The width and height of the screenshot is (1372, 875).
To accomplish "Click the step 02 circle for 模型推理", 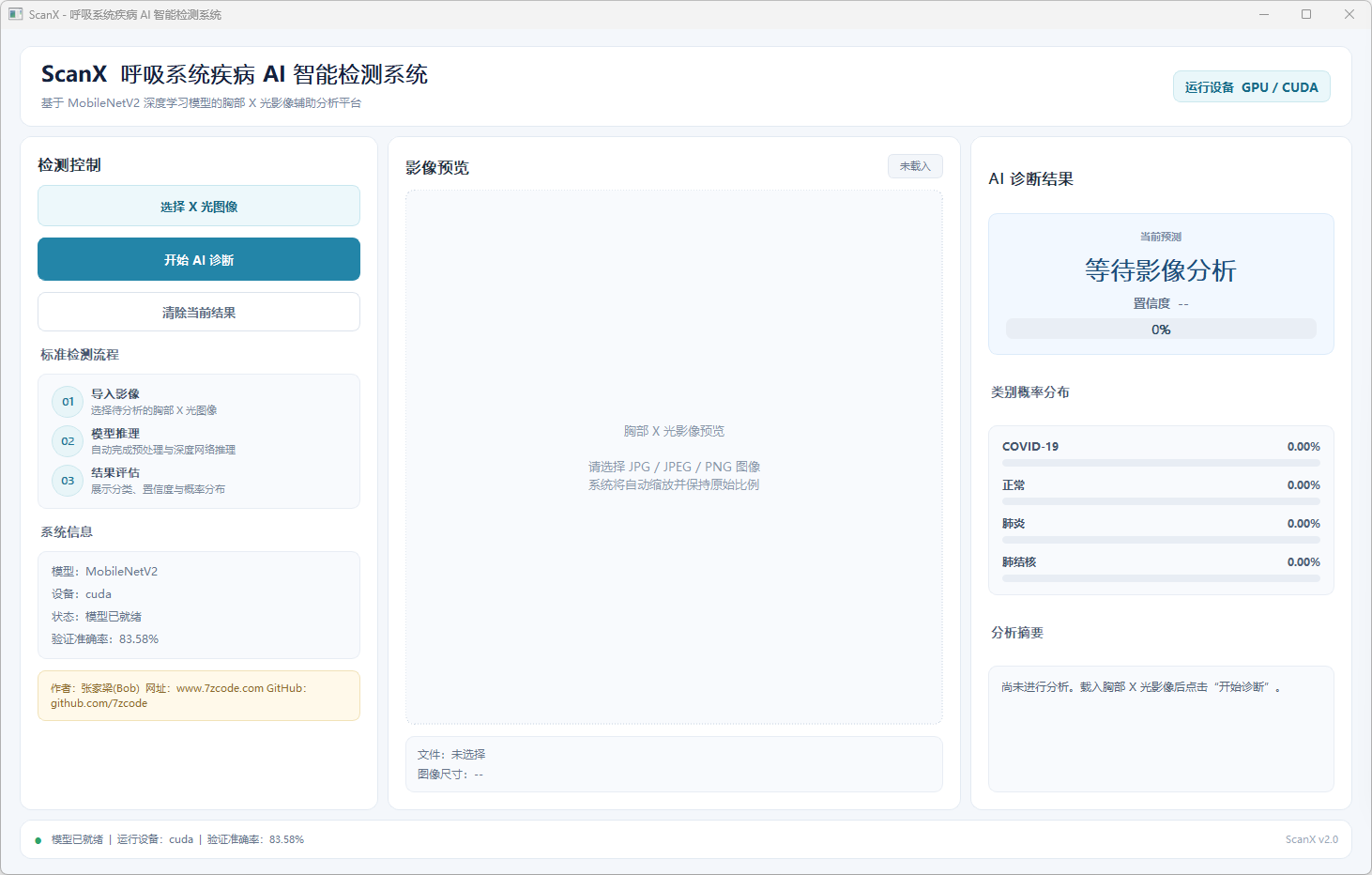I will coord(68,441).
